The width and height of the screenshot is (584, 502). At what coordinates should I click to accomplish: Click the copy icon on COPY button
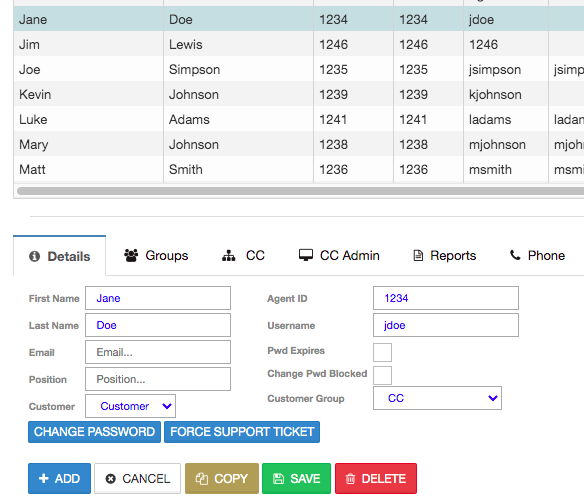pos(202,479)
